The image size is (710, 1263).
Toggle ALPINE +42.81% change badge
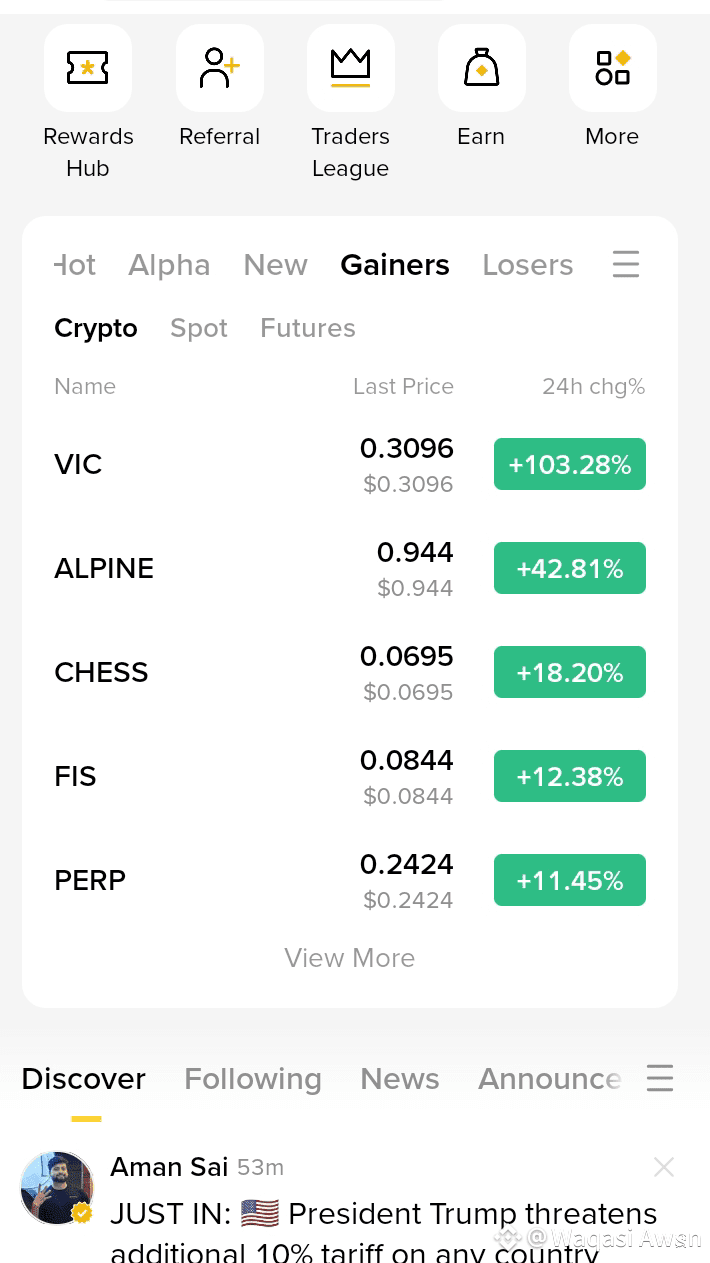570,568
